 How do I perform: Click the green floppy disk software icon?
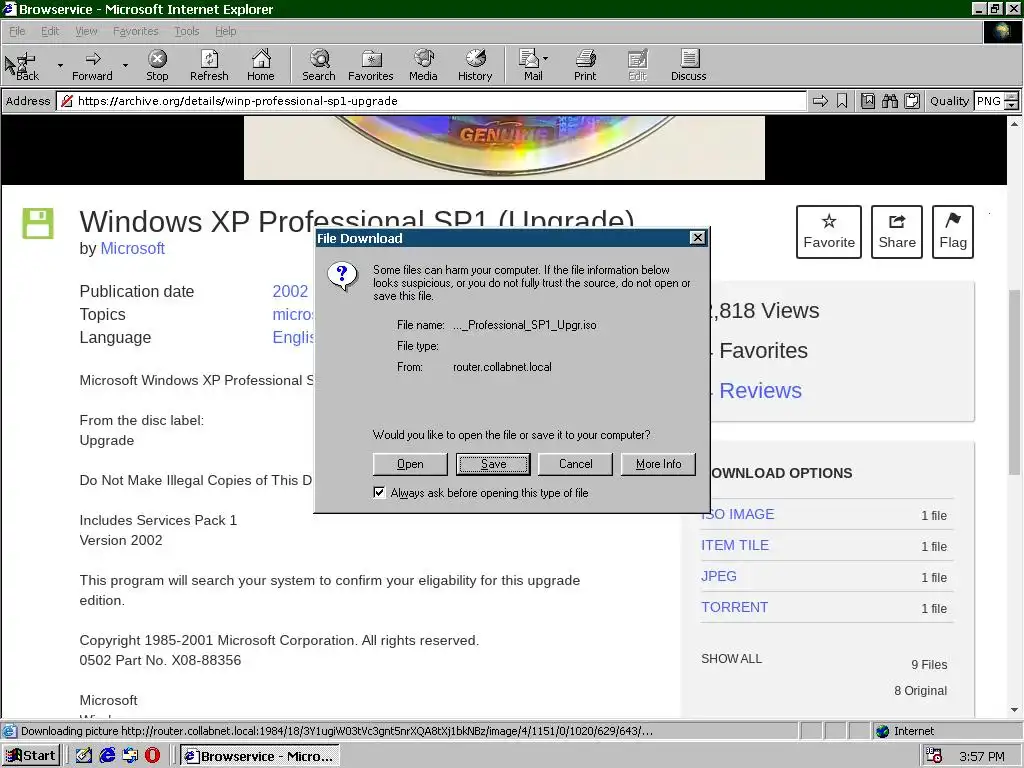[x=38, y=223]
